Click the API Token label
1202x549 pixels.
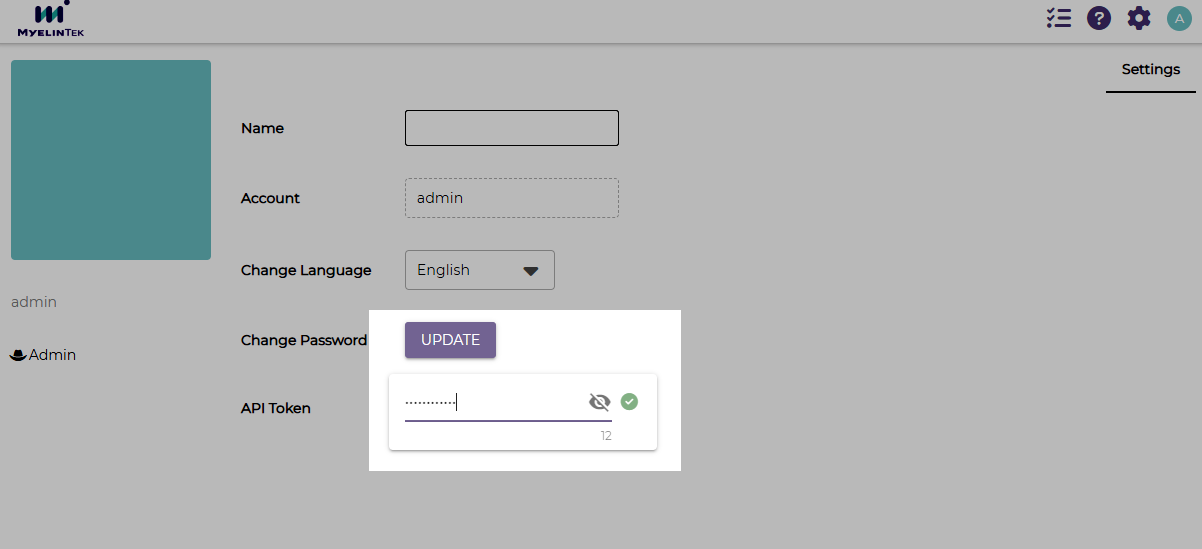[276, 408]
